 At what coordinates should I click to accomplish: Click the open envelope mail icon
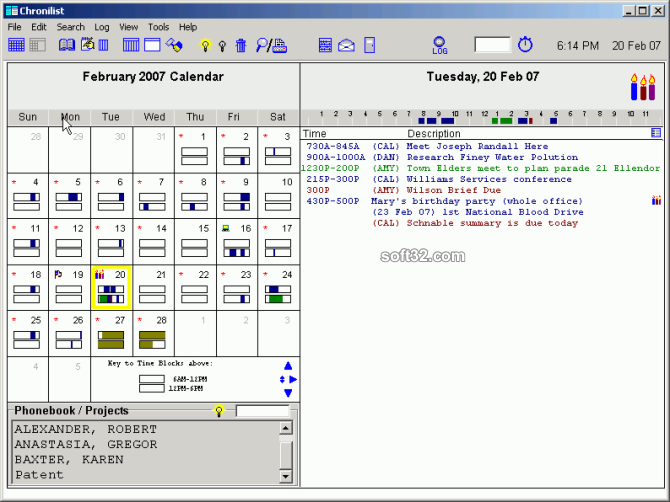(x=346, y=45)
